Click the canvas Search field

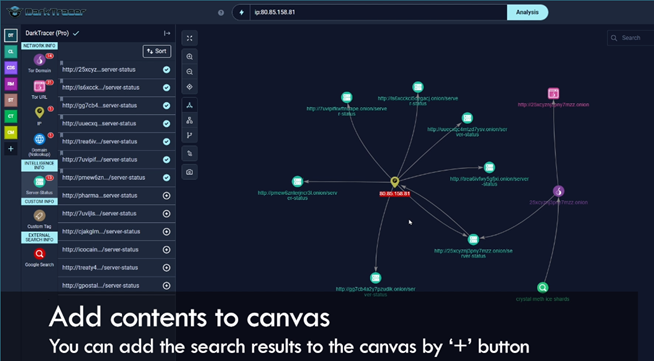pos(631,38)
